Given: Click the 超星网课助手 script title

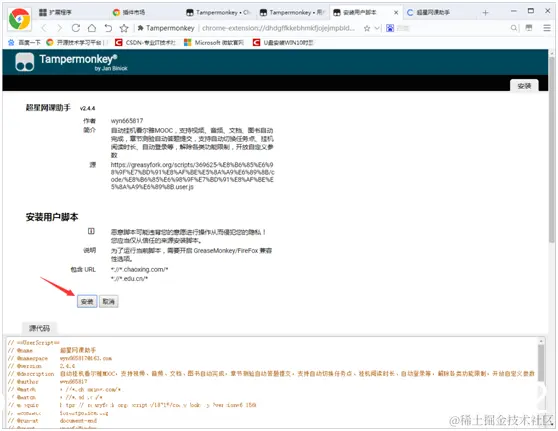Looking at the screenshot, I should pyautogui.click(x=48, y=108).
